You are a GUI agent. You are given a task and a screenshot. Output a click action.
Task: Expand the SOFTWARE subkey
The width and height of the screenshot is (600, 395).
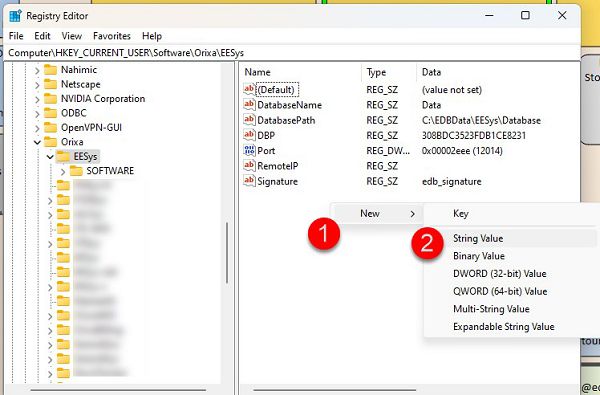(63, 171)
